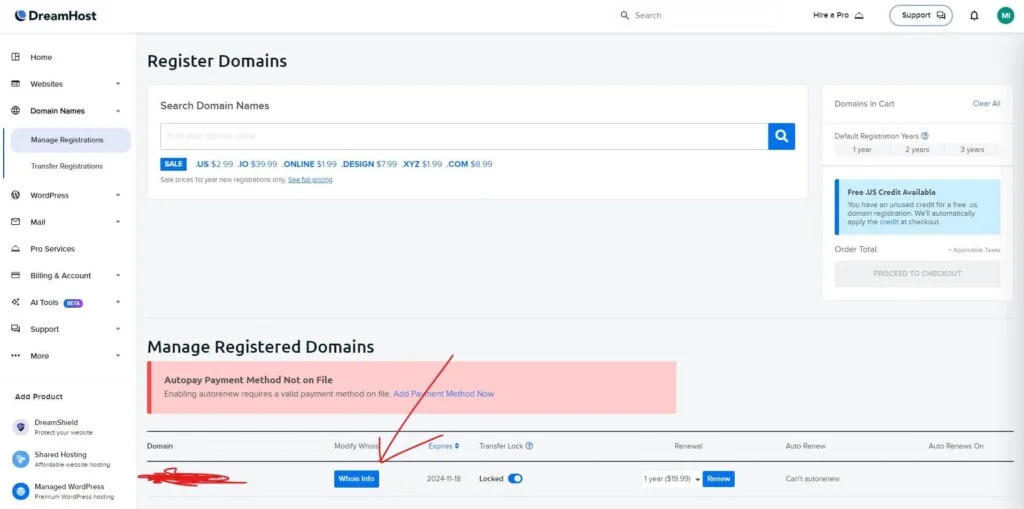Viewport: 1024px width, 509px height.
Task: Click Clear All in Domains in Cart
Action: tap(986, 104)
